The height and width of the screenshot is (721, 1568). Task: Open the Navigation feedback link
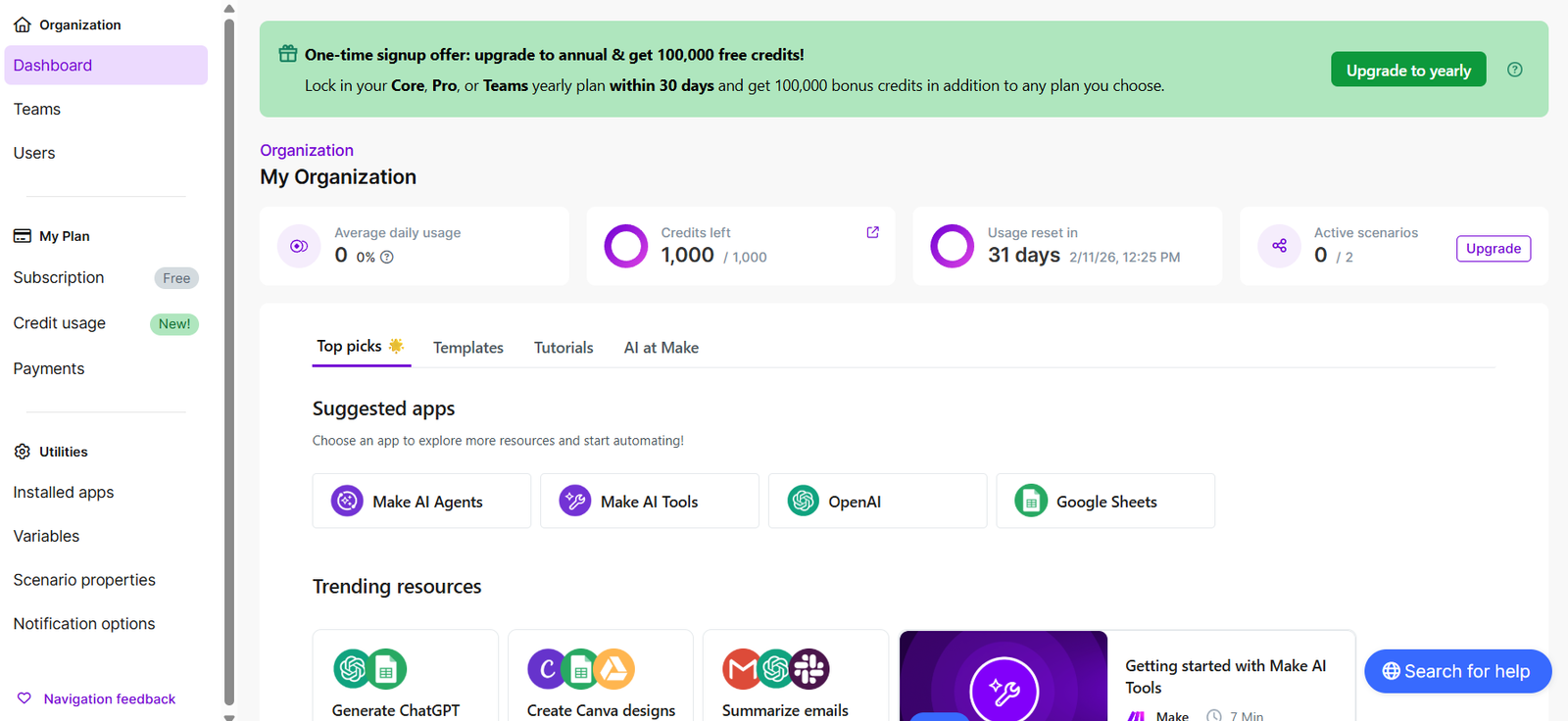click(110, 698)
